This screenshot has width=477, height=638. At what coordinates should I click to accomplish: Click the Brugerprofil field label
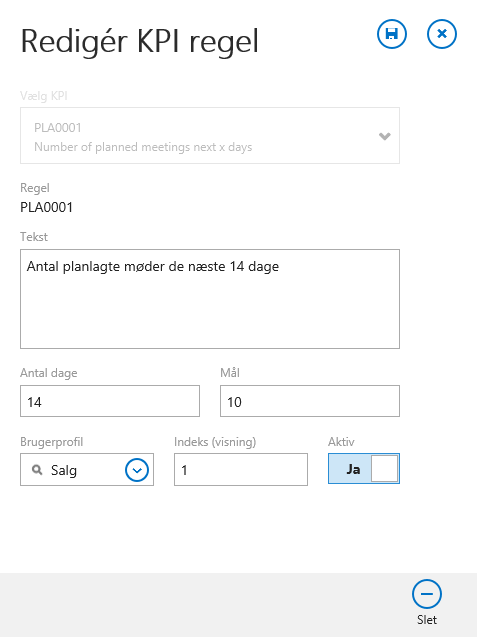tap(52, 442)
